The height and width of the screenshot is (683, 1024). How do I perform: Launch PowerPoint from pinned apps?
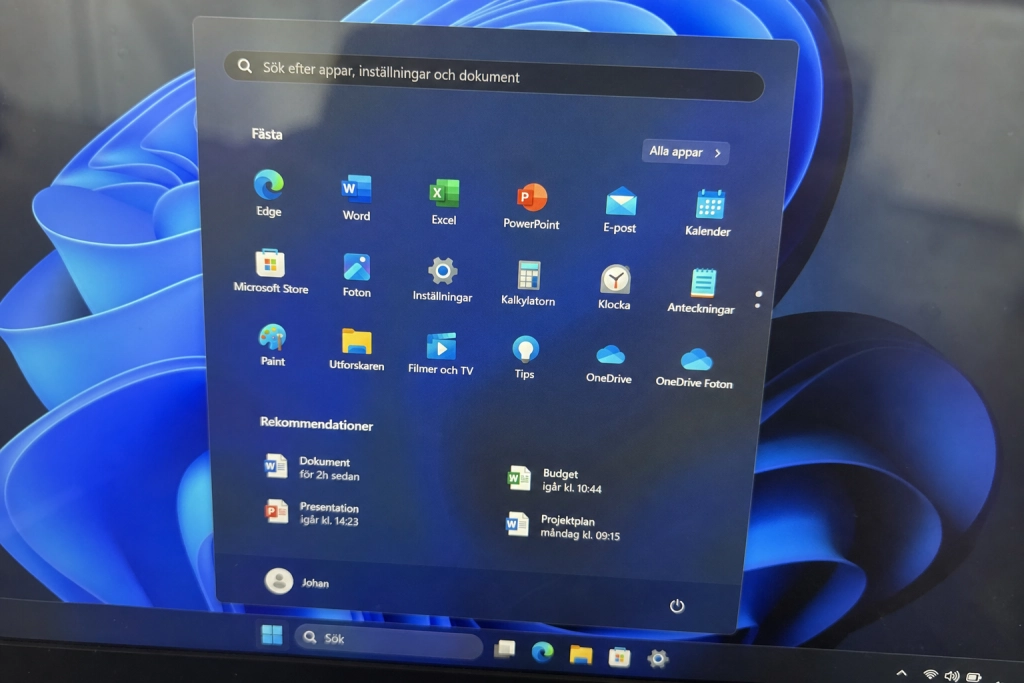(x=532, y=206)
